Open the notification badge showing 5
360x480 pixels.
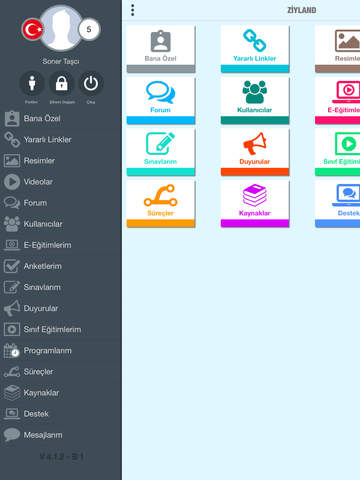[89, 29]
